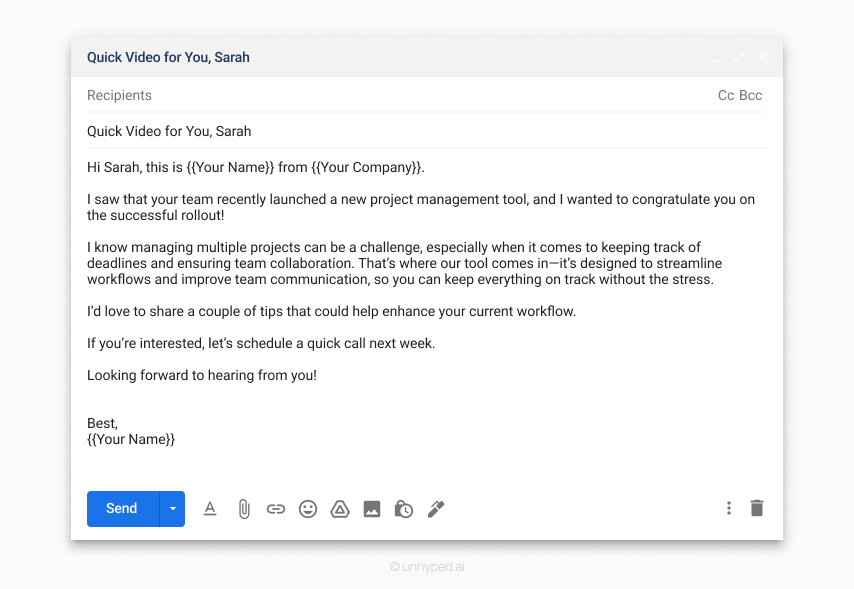Screen dimensions: 854x589
Task: Attach a file with the paperclip icon
Action: 244,508
